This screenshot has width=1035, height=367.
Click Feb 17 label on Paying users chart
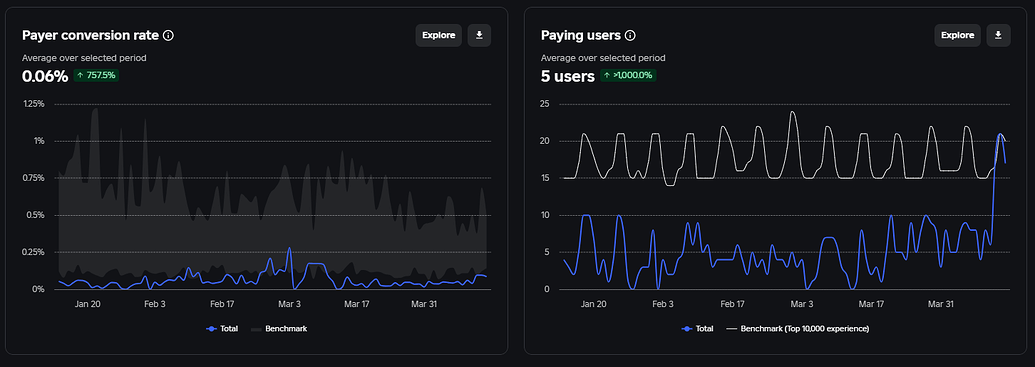[732, 304]
